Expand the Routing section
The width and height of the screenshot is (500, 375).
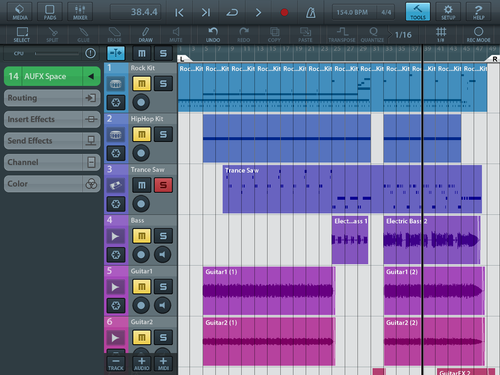52,98
